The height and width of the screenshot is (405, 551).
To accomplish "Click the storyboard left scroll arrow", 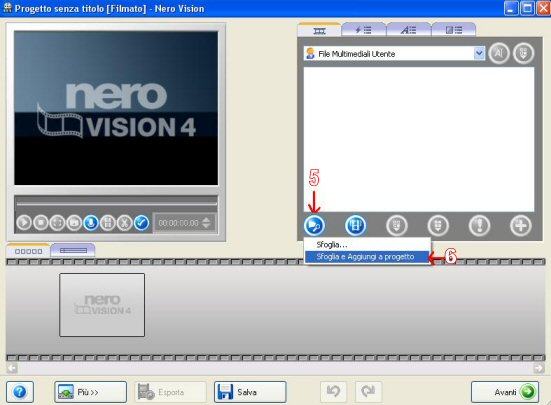I will click(12, 368).
